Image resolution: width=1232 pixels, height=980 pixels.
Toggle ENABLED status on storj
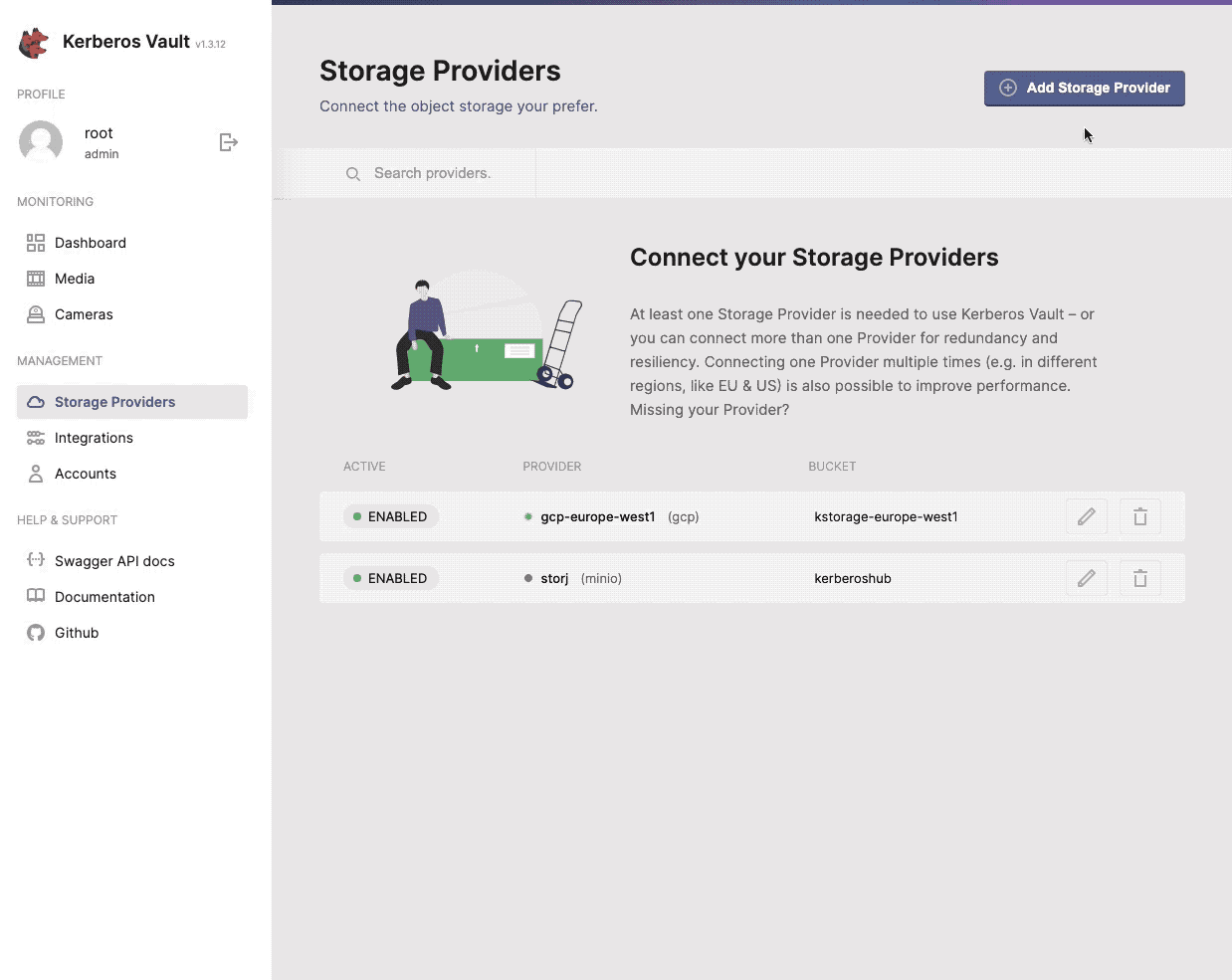pyautogui.click(x=390, y=577)
